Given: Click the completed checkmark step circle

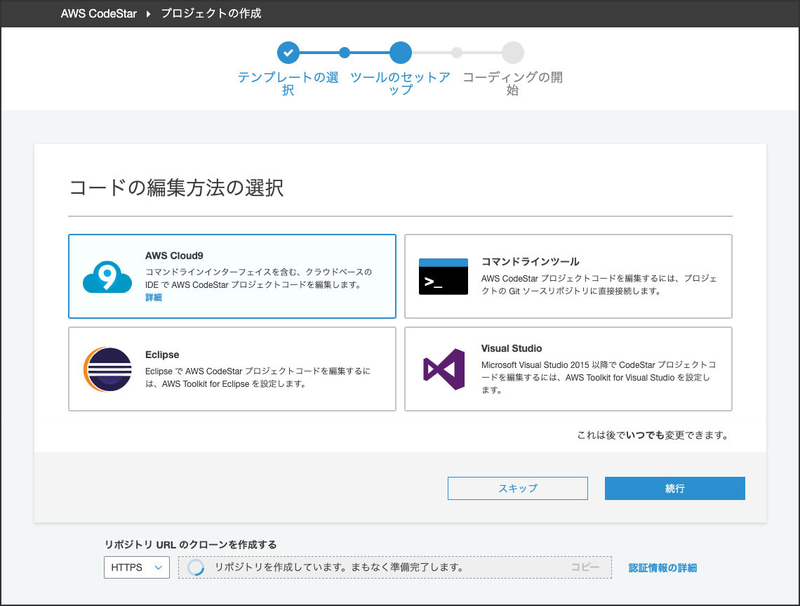Looking at the screenshot, I should [288, 53].
